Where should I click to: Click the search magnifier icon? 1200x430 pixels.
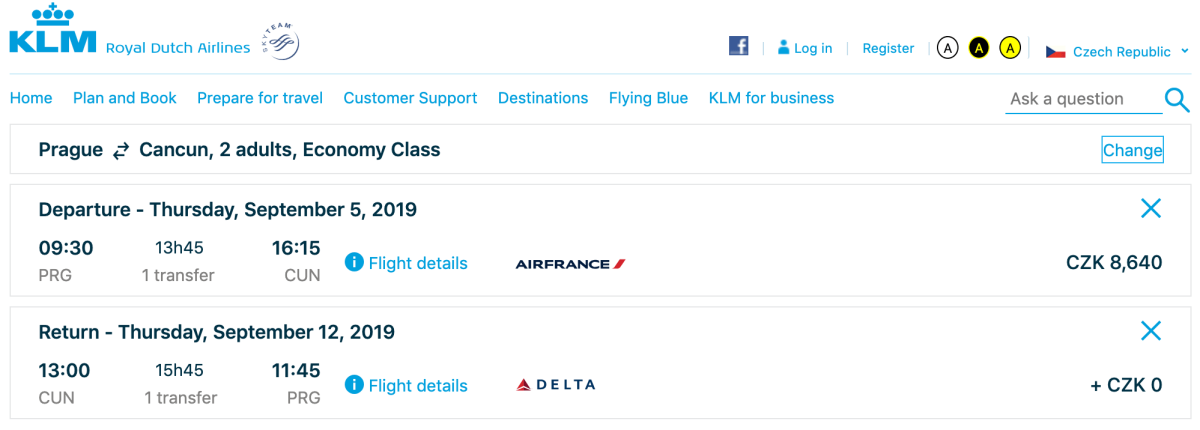tap(1177, 99)
